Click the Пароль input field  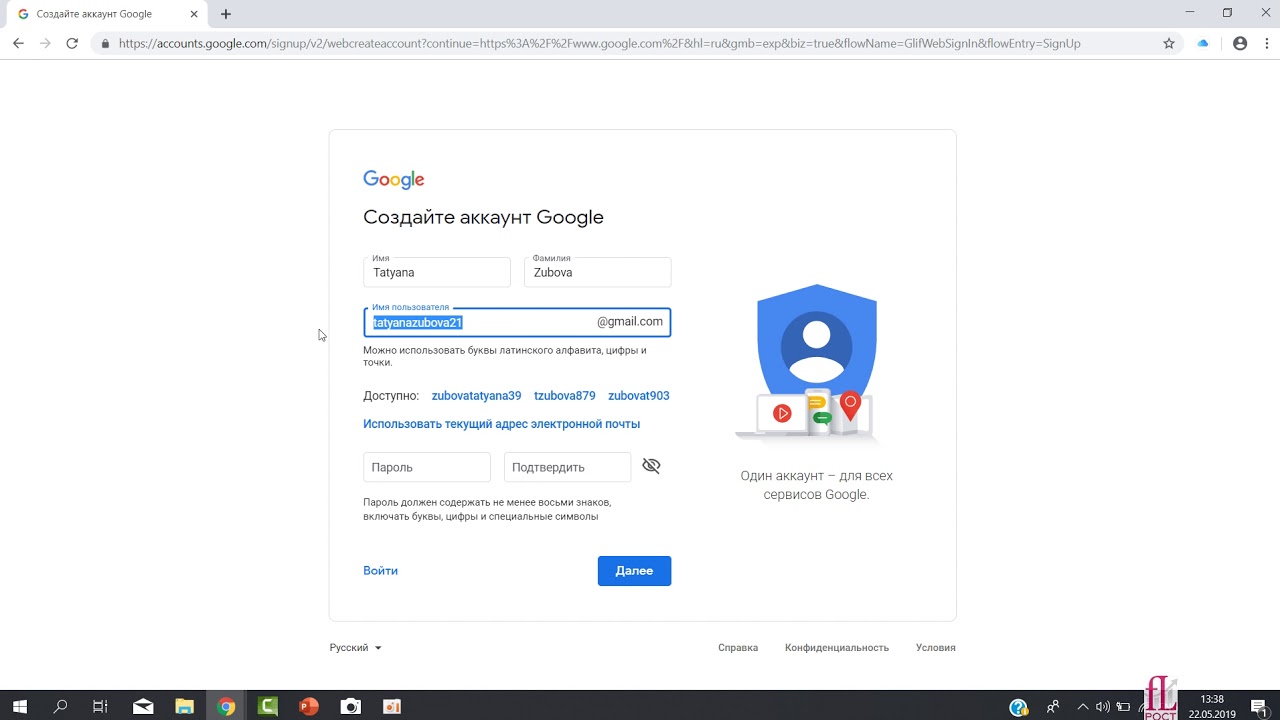click(x=427, y=467)
